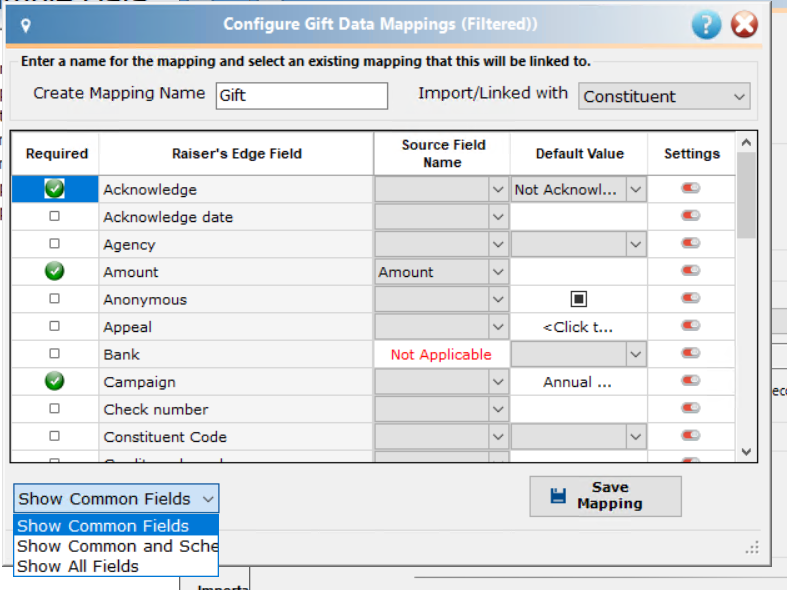787x590 pixels.
Task: Check Required box for Appeal
Action: [x=54, y=326]
